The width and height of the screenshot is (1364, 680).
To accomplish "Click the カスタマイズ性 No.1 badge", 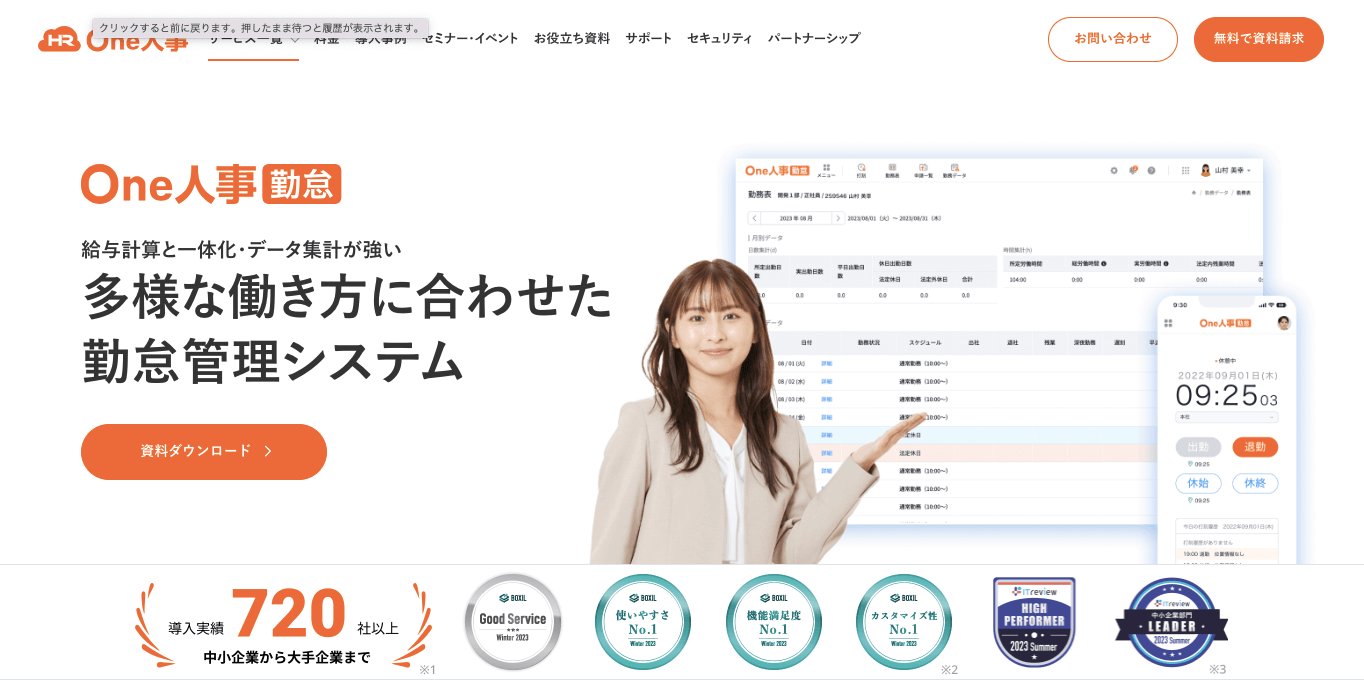I will pyautogui.click(x=904, y=622).
